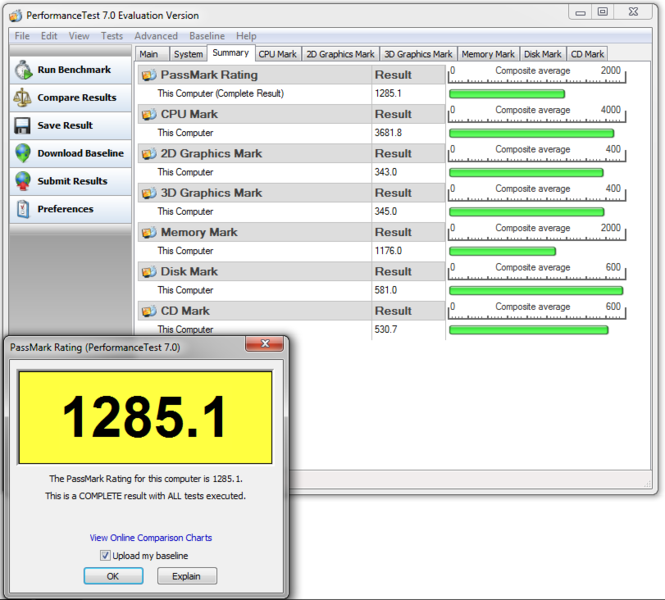The width and height of the screenshot is (665, 600).
Task: Click the Save Result floppy disk icon
Action: pyautogui.click(x=22, y=126)
